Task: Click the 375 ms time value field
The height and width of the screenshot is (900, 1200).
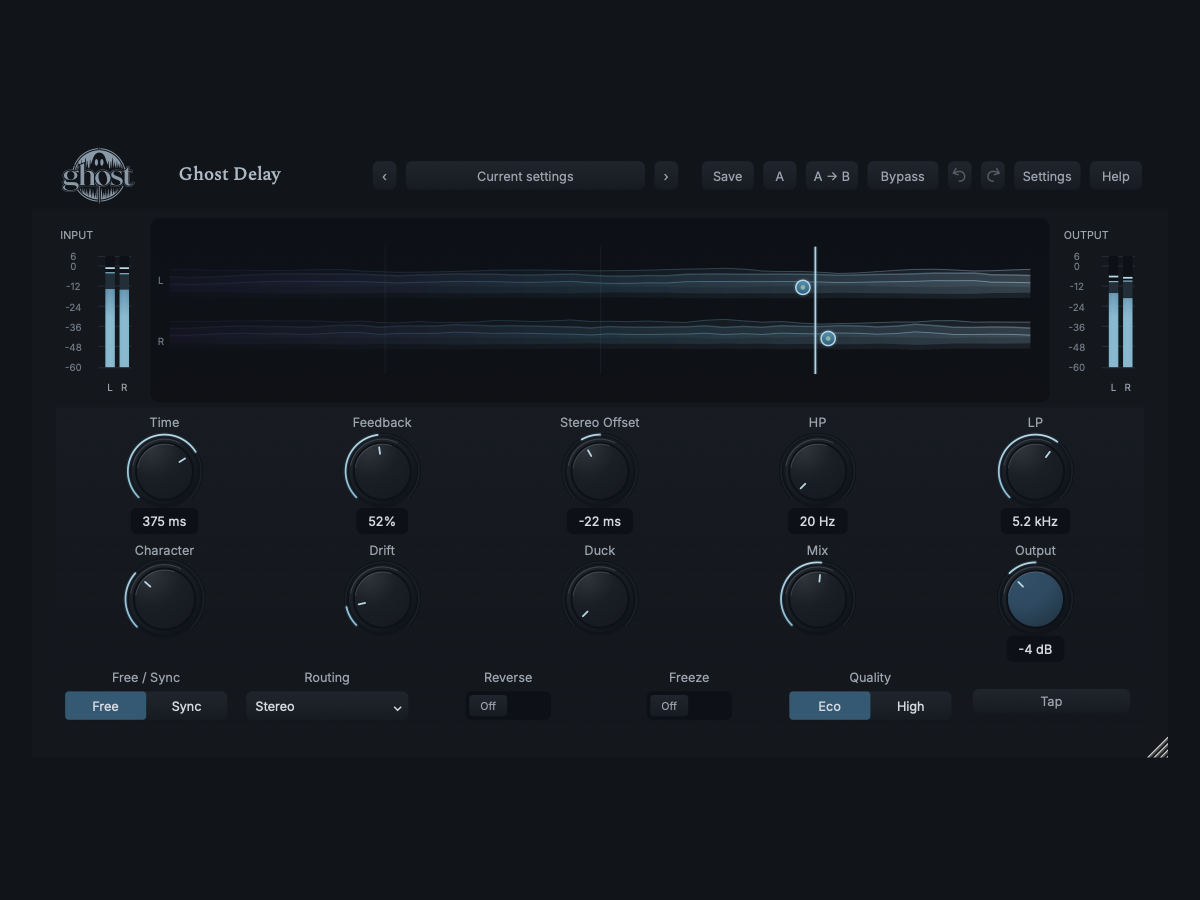Action: (x=164, y=521)
